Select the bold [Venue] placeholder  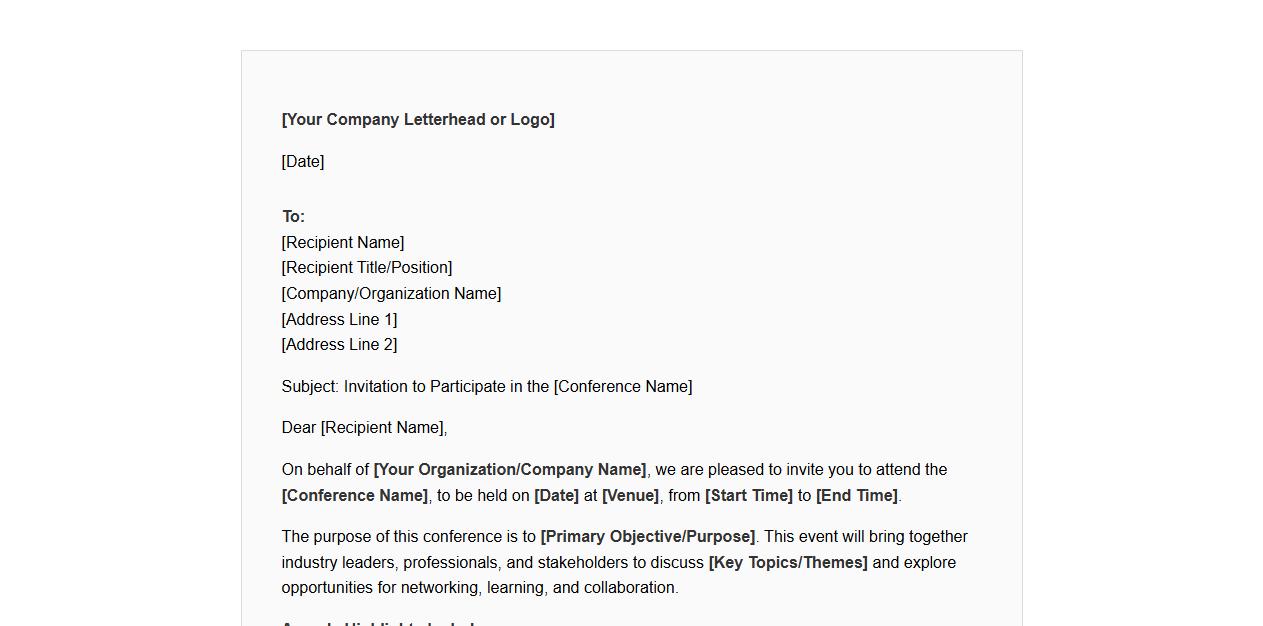pyautogui.click(x=630, y=496)
